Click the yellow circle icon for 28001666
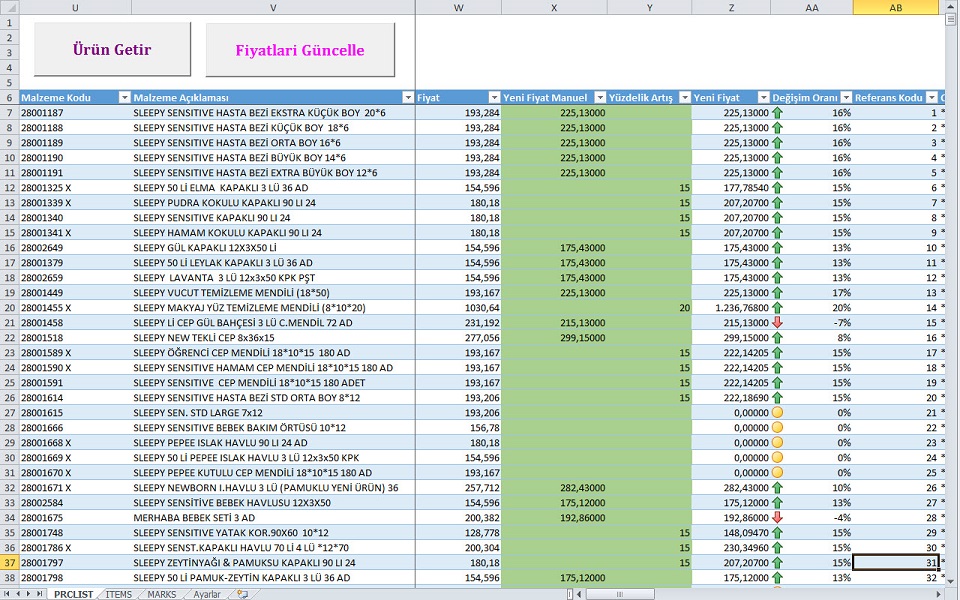This screenshot has height=600, width=960. point(777,427)
